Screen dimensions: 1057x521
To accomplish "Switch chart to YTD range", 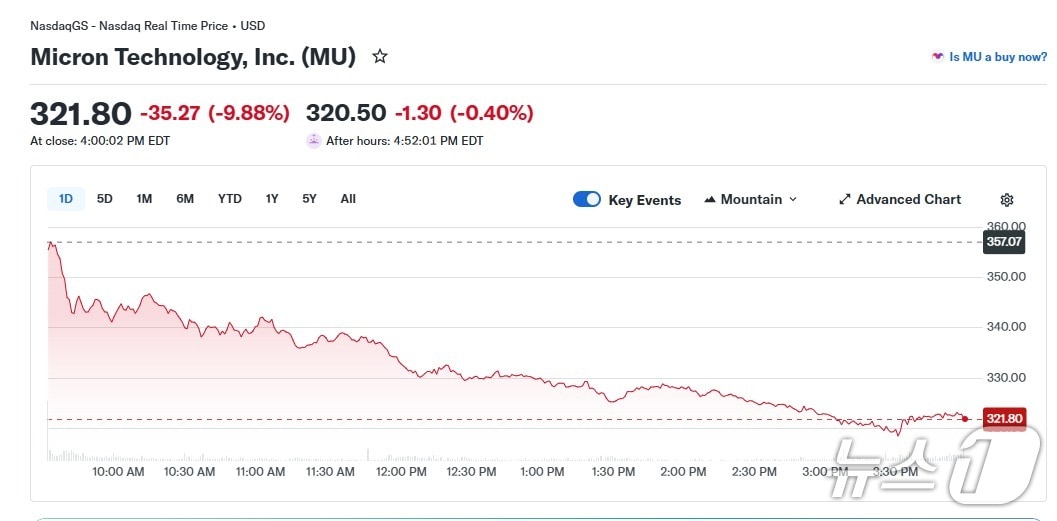I will coord(230,199).
